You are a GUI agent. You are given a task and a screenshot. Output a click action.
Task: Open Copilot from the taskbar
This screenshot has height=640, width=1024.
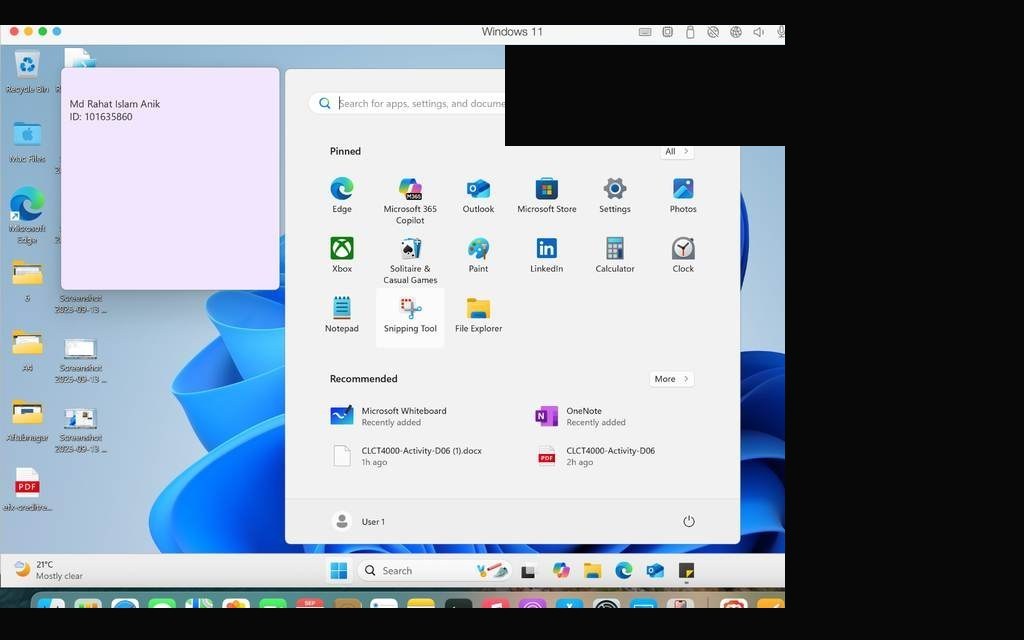(561, 571)
